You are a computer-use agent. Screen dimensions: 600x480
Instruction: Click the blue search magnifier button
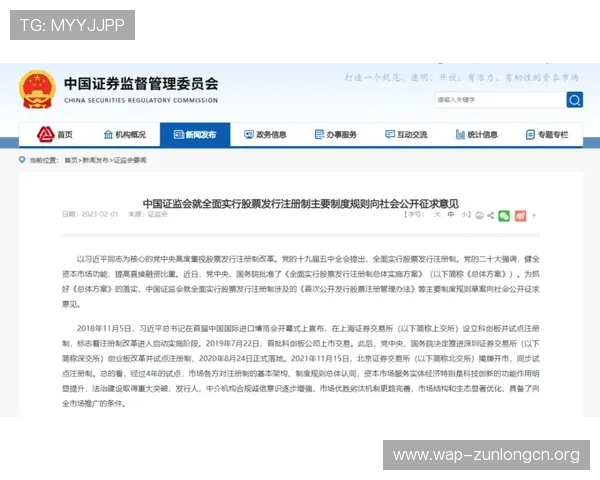pos(574,100)
